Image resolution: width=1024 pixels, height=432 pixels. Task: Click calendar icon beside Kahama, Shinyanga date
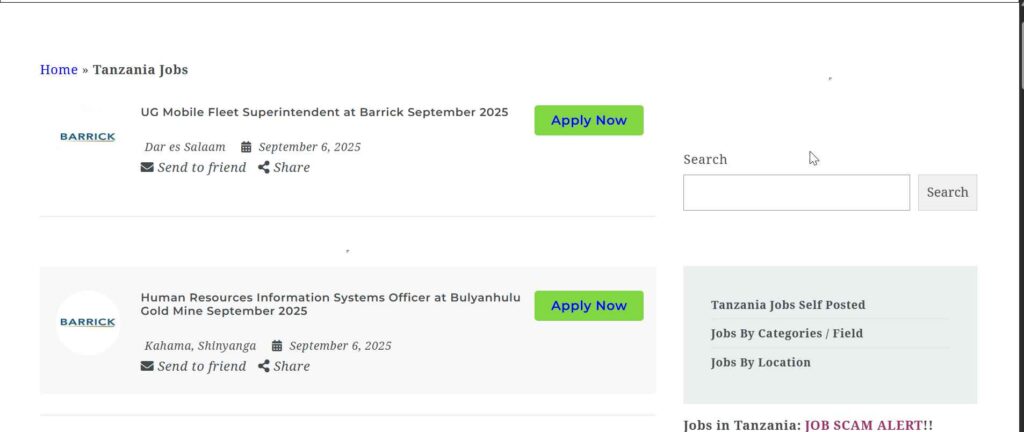pos(277,346)
